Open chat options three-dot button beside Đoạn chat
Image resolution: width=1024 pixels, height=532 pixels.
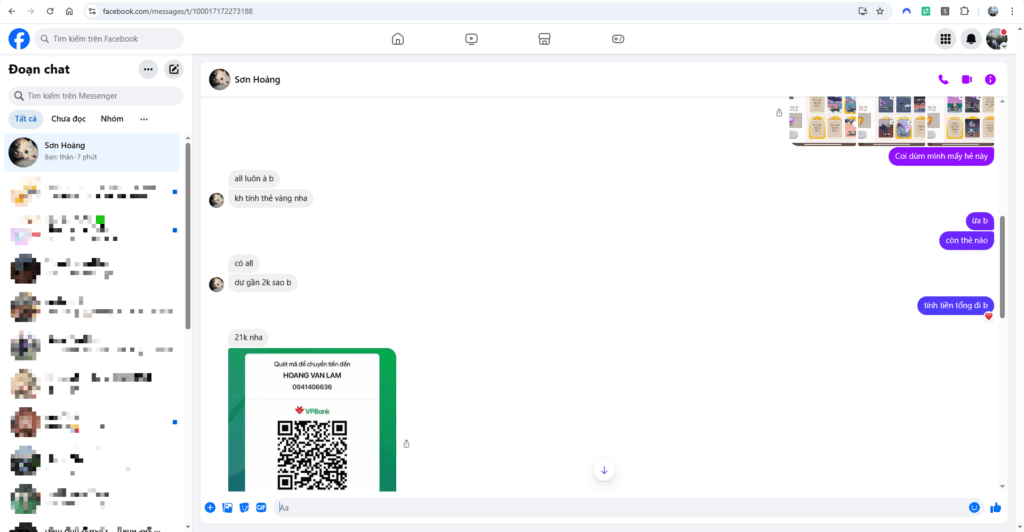pyautogui.click(x=148, y=69)
